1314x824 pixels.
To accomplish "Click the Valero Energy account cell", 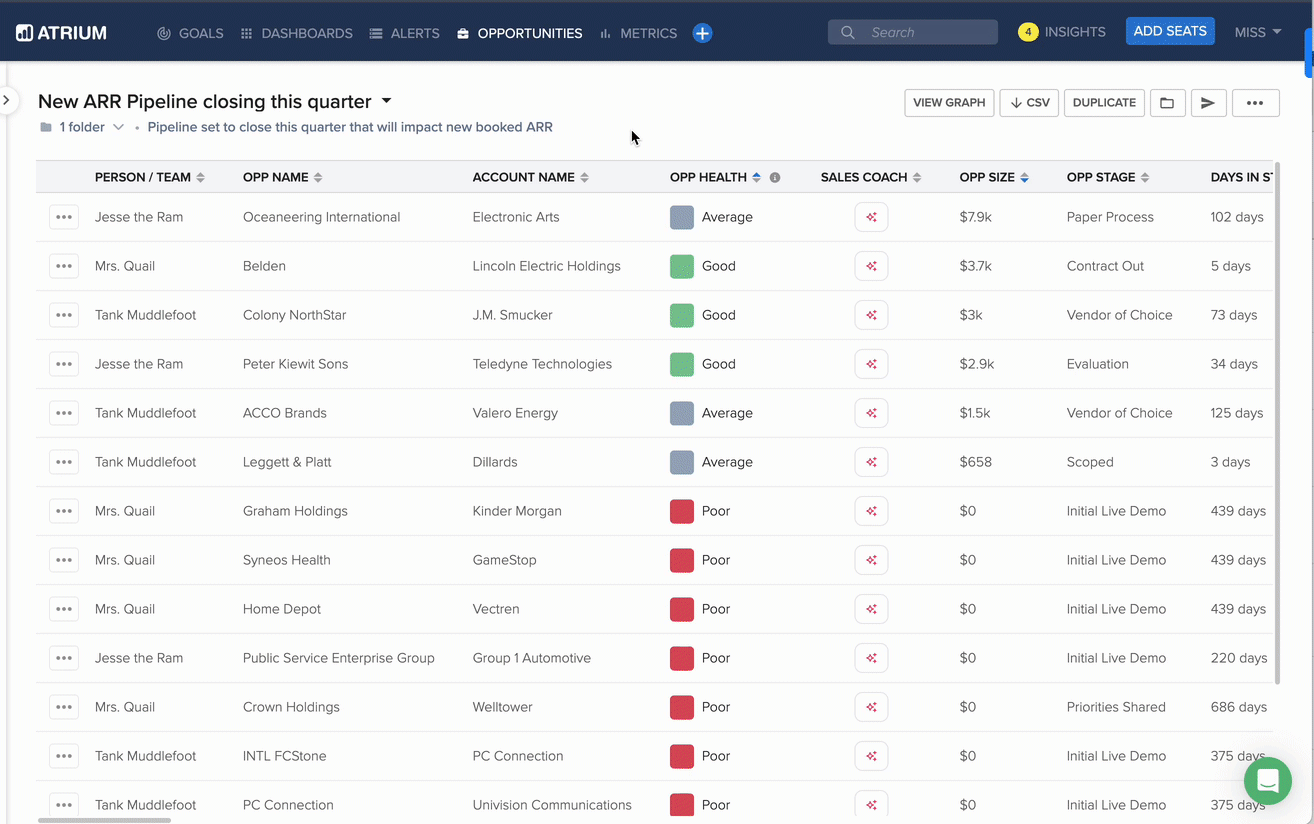I will pos(515,413).
